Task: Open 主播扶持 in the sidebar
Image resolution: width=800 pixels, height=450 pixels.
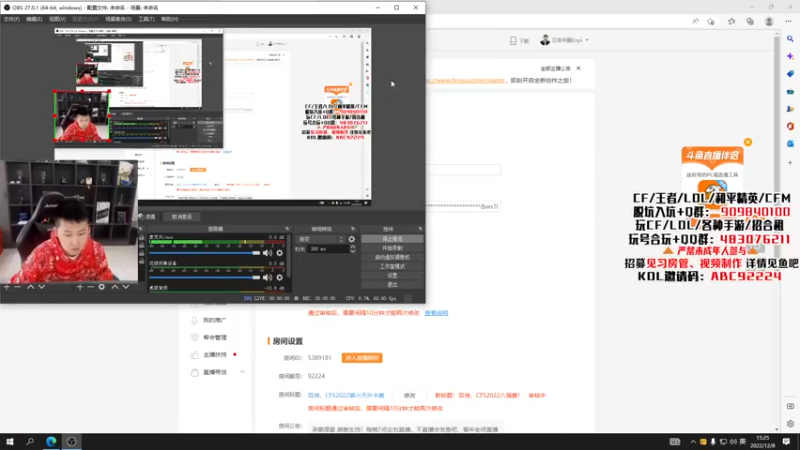Action: (214, 355)
